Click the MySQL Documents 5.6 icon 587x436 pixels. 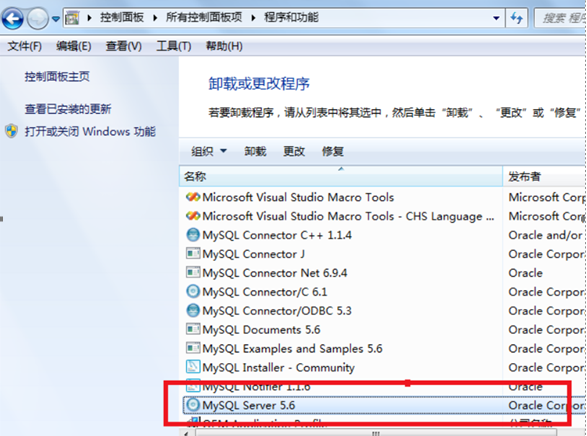tap(193, 329)
